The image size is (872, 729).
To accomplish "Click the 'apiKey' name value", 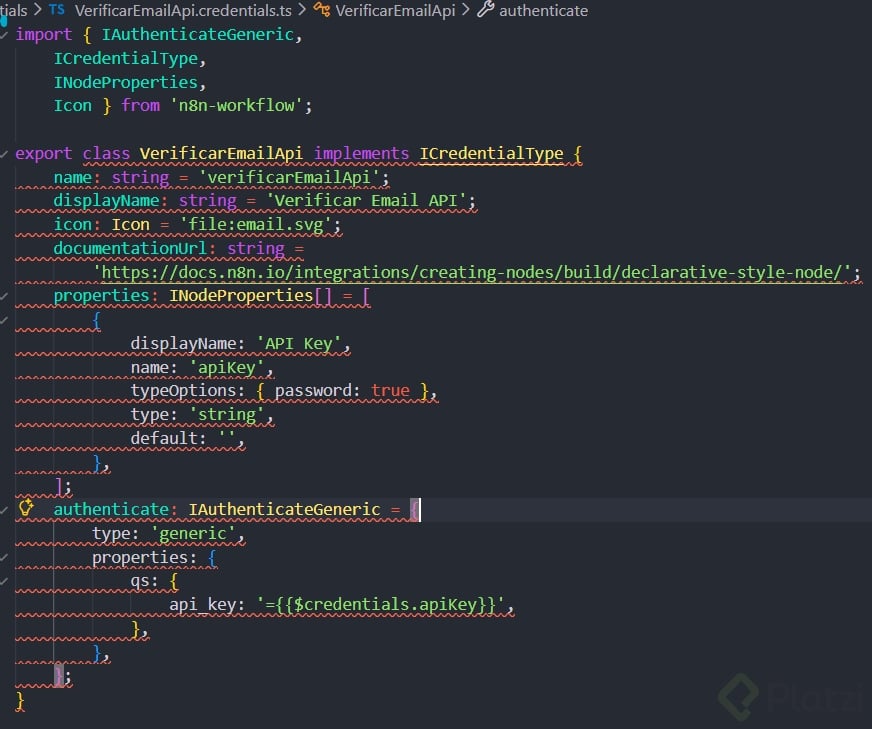I will coord(227,368).
